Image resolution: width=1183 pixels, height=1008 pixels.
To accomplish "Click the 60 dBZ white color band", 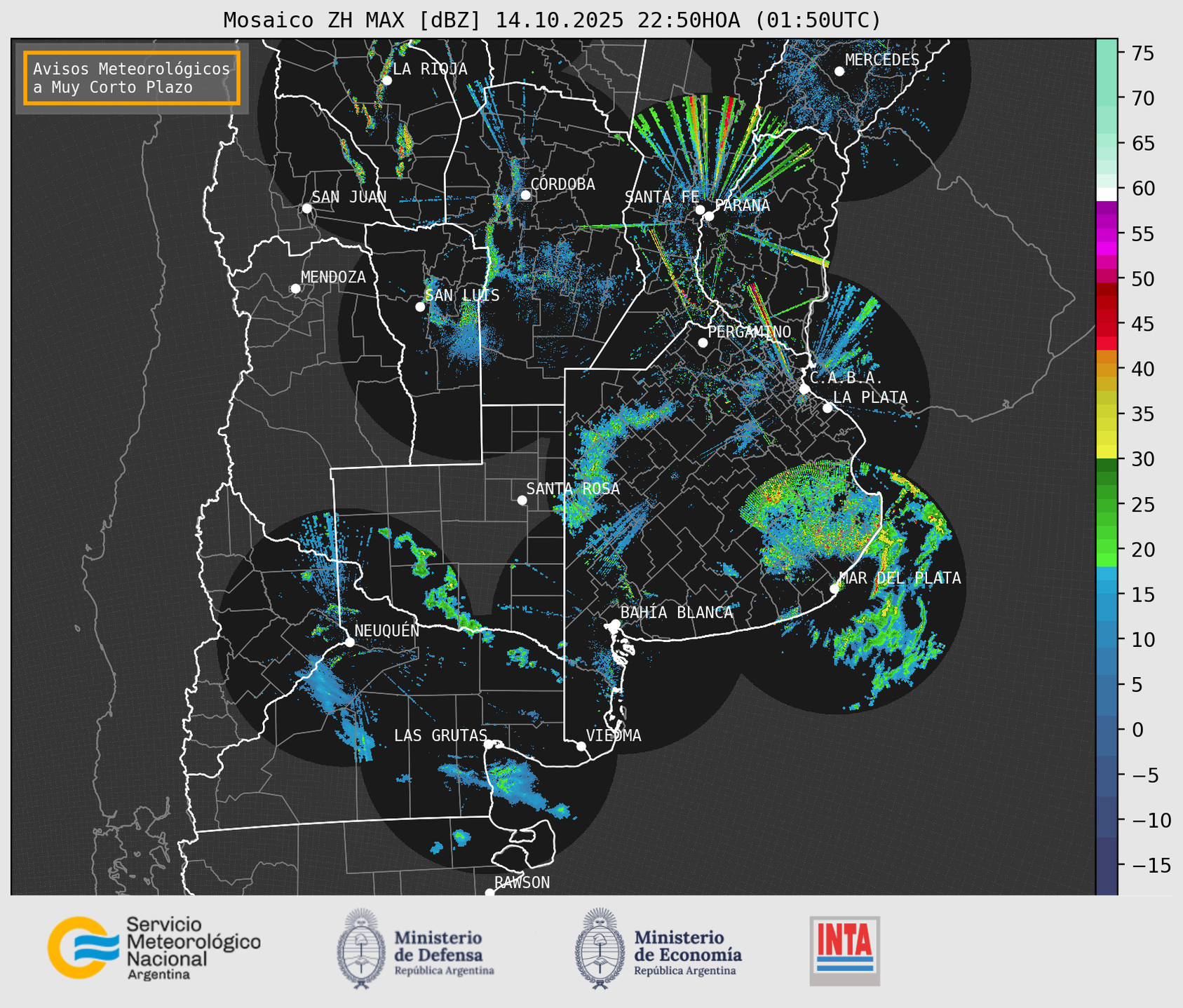I will pyautogui.click(x=1107, y=194).
